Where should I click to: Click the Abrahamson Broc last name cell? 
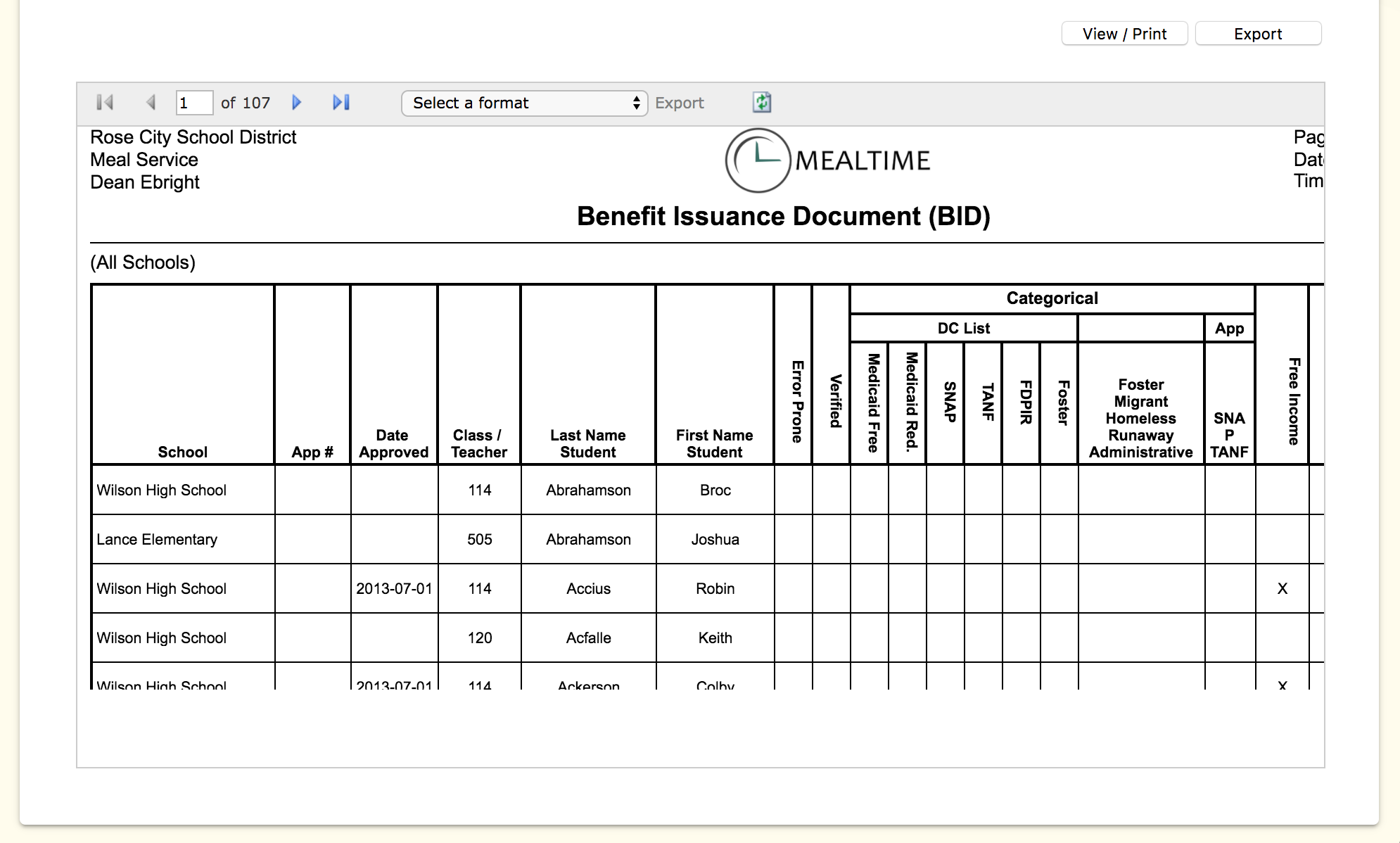(x=588, y=490)
